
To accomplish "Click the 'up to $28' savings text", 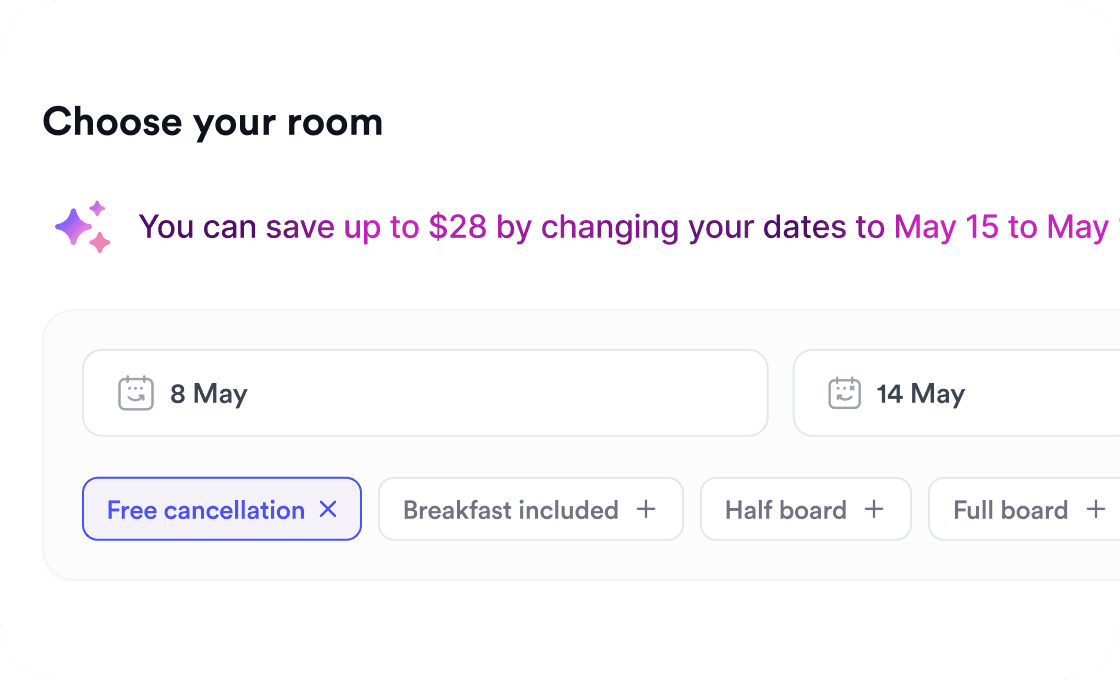I will [x=415, y=227].
